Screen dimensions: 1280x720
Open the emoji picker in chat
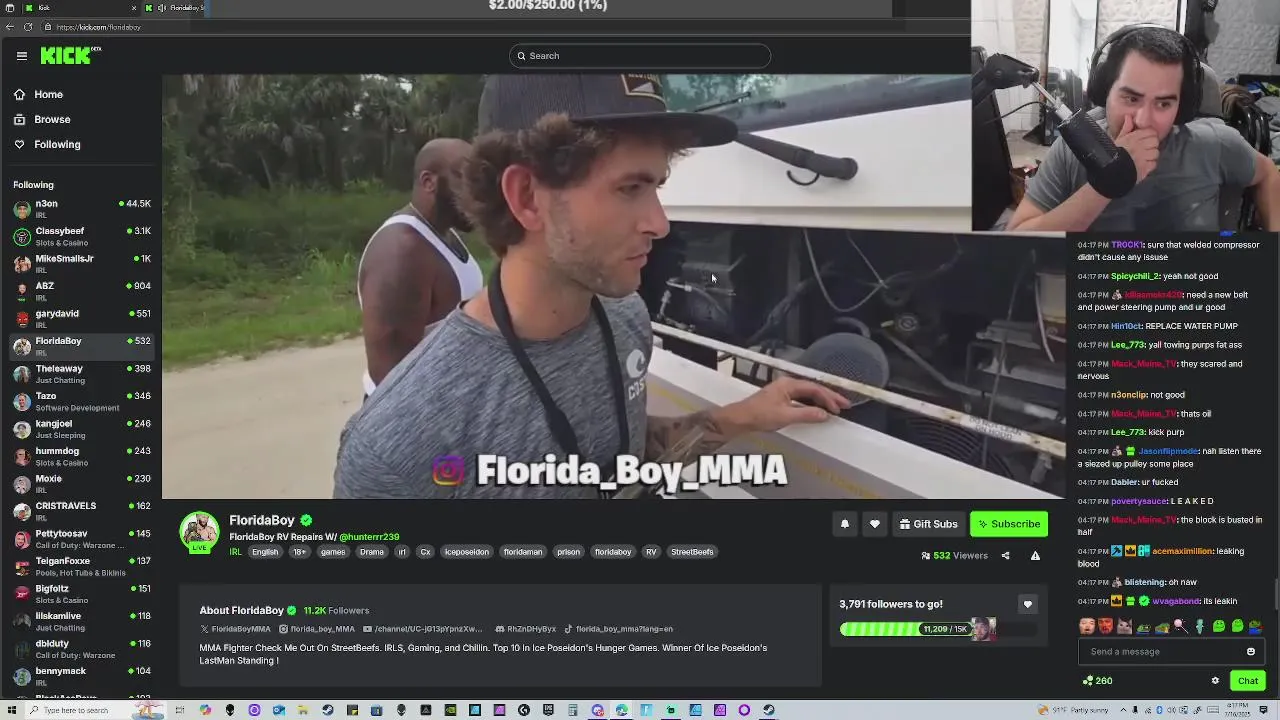[x=1250, y=652]
